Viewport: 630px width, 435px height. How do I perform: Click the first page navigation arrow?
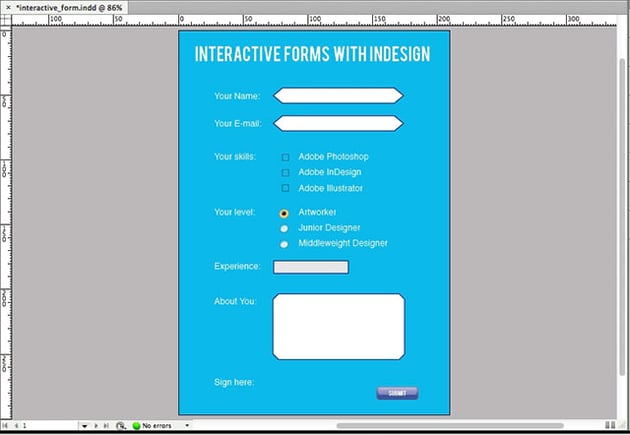(5, 426)
